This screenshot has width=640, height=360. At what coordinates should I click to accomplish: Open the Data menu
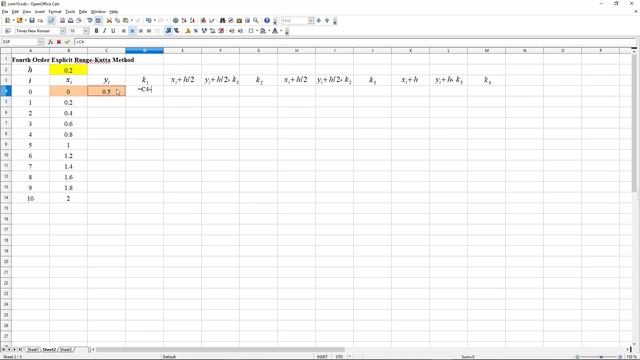83,11
